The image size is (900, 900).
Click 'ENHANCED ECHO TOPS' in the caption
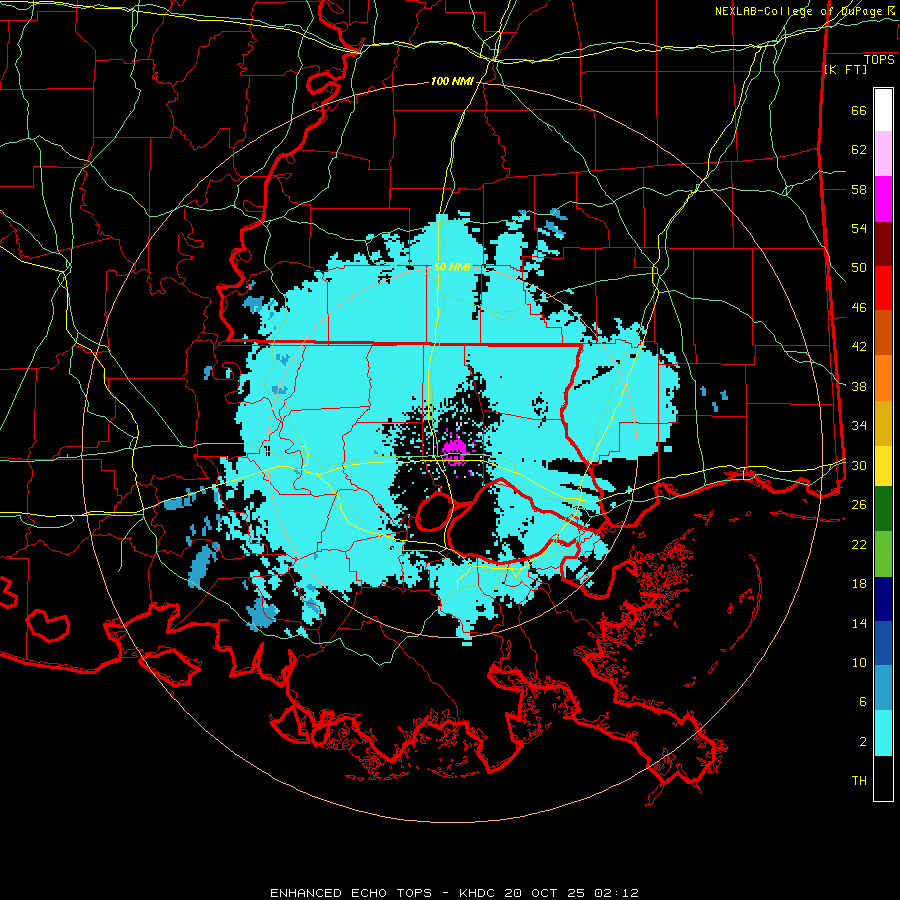coord(351,893)
